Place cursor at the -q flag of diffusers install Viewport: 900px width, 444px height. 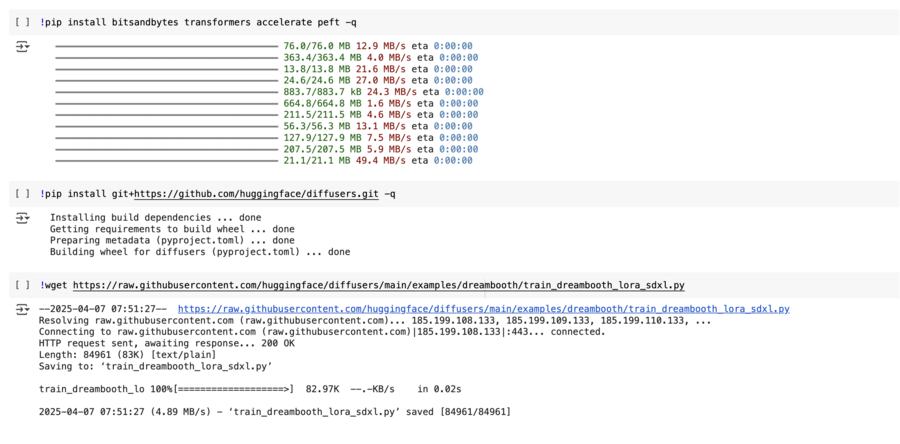click(389, 194)
